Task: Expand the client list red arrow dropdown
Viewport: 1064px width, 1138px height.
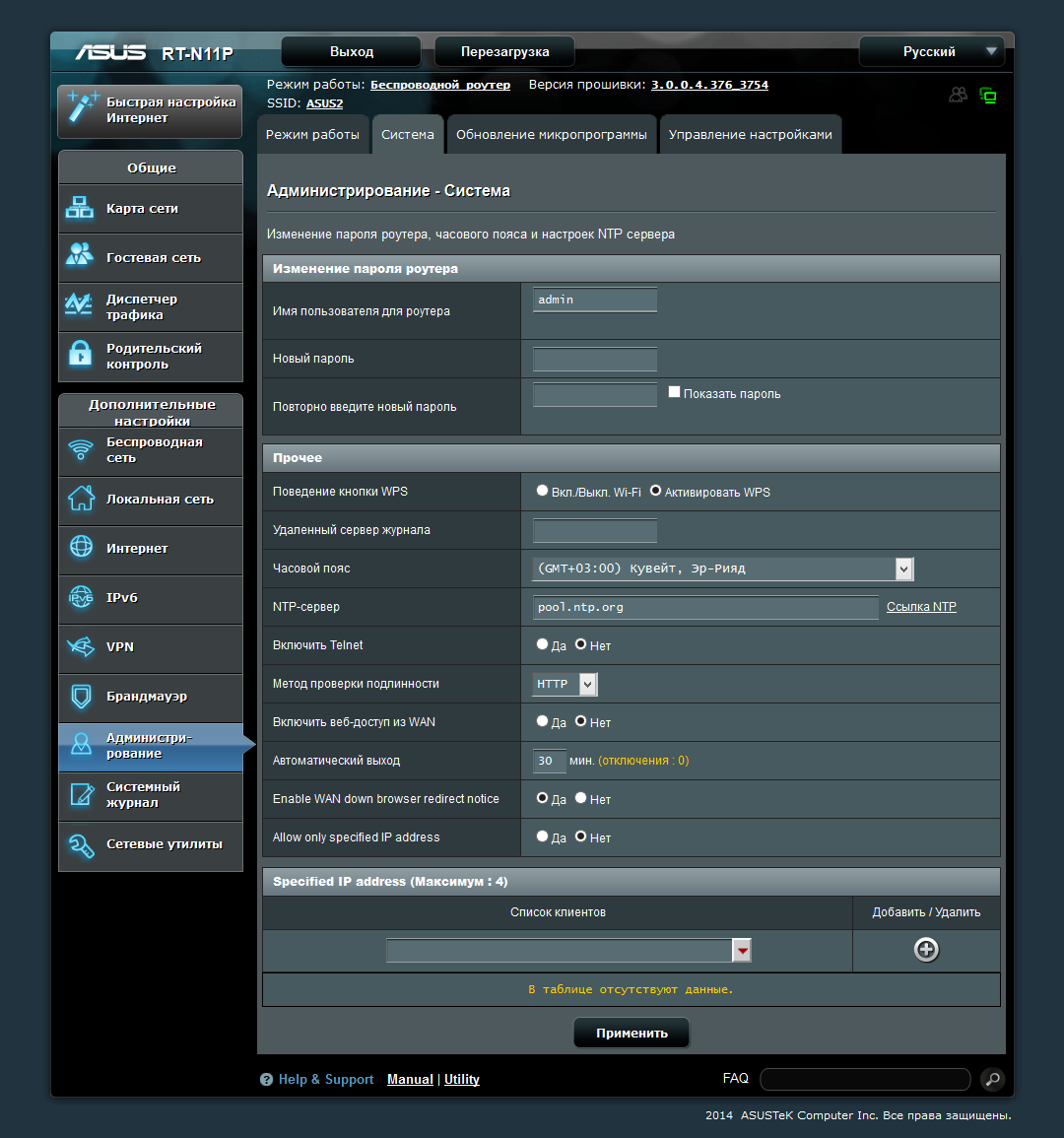Action: point(742,950)
